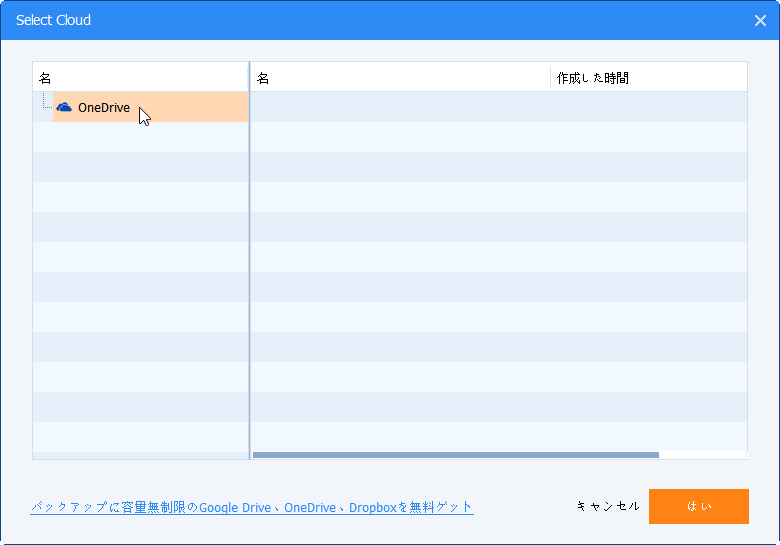Click the はい confirm button
The width and height of the screenshot is (780, 545).
[698, 506]
